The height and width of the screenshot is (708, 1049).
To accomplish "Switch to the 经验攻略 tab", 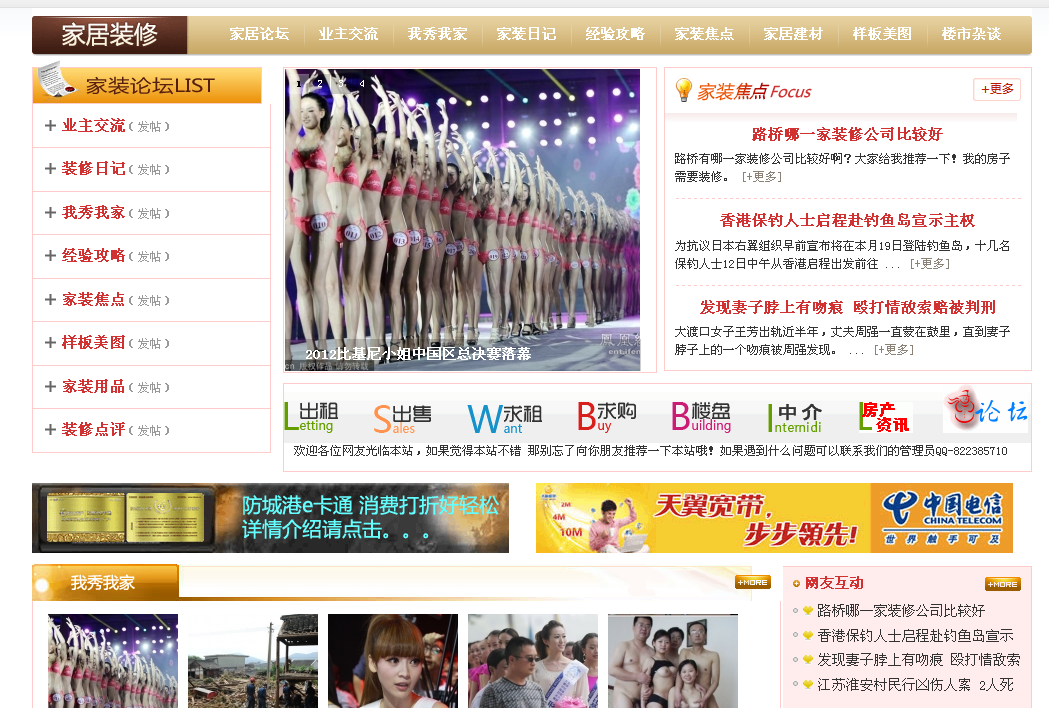I will pos(615,33).
